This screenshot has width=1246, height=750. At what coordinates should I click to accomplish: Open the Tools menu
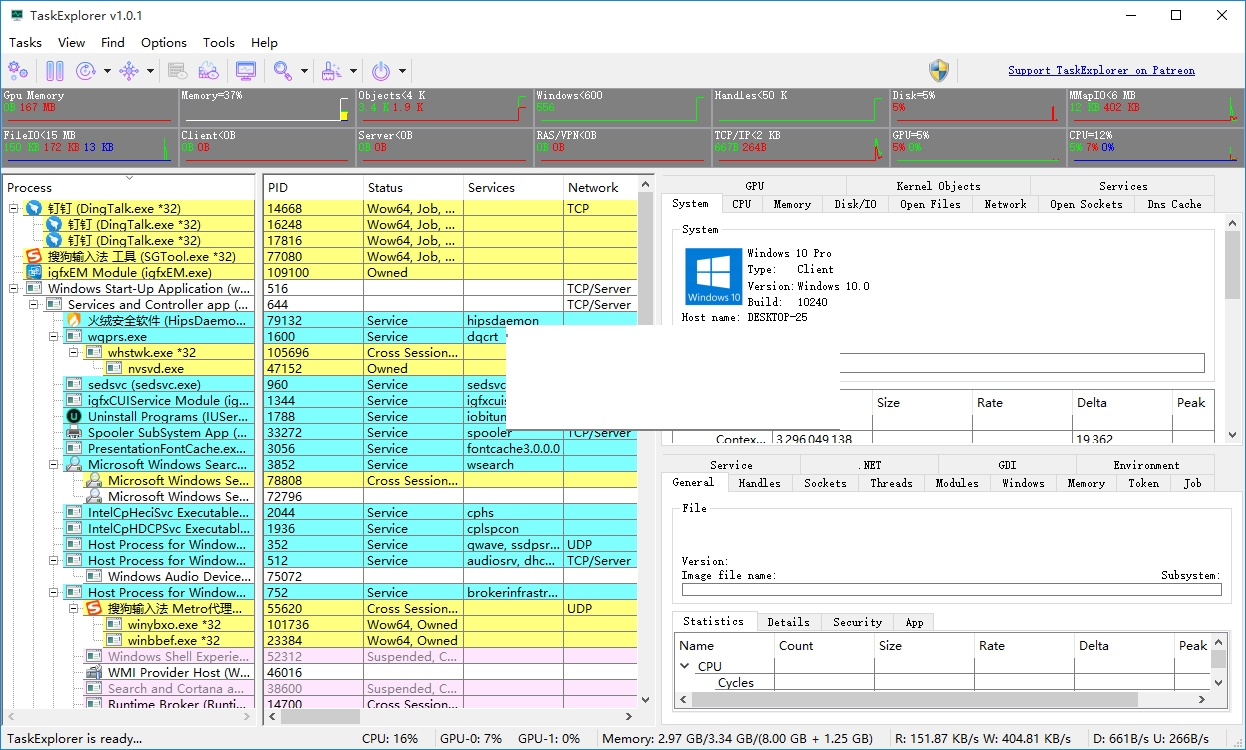click(218, 42)
